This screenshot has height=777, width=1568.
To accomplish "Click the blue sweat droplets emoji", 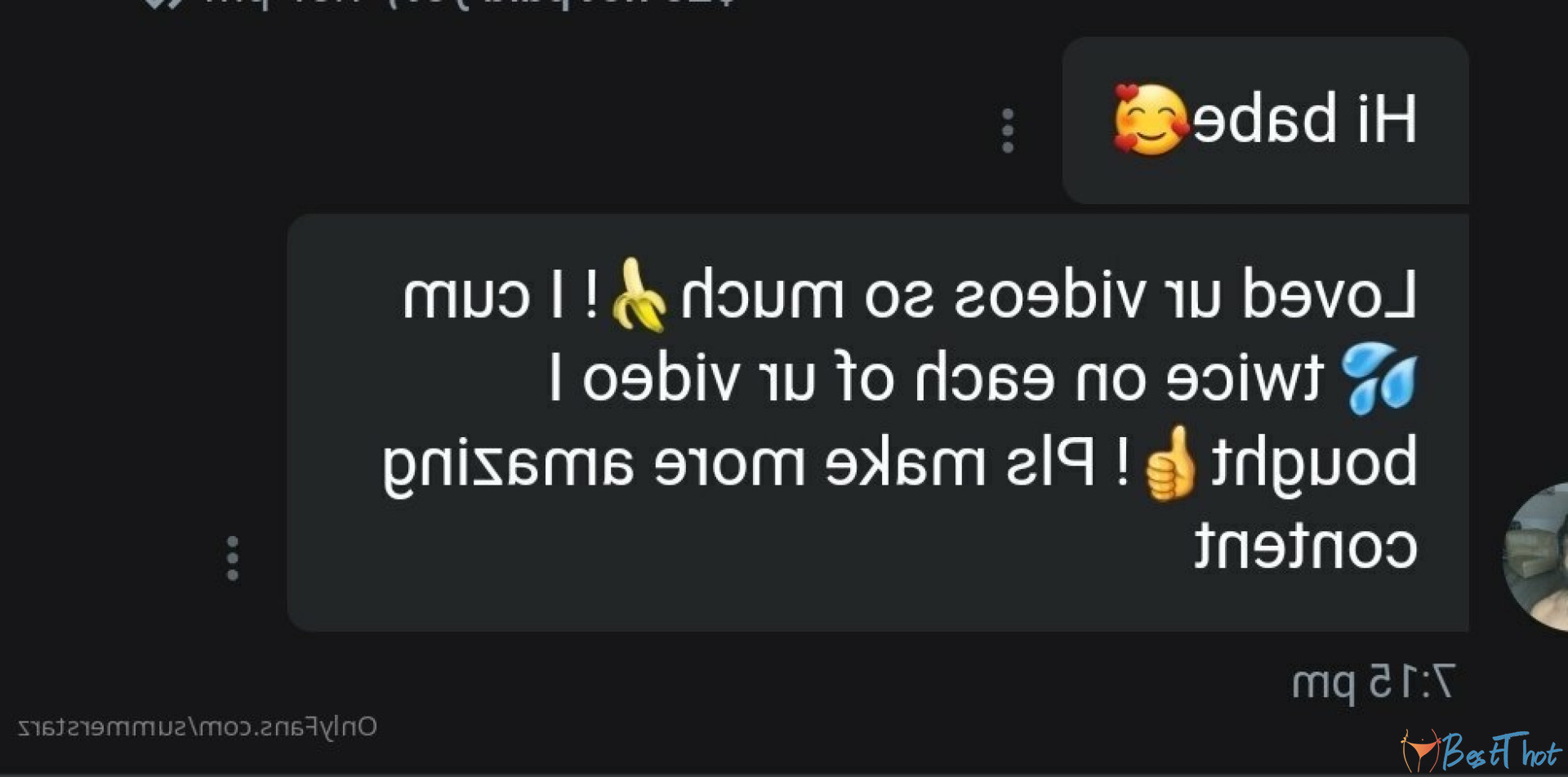I will tap(1379, 377).
